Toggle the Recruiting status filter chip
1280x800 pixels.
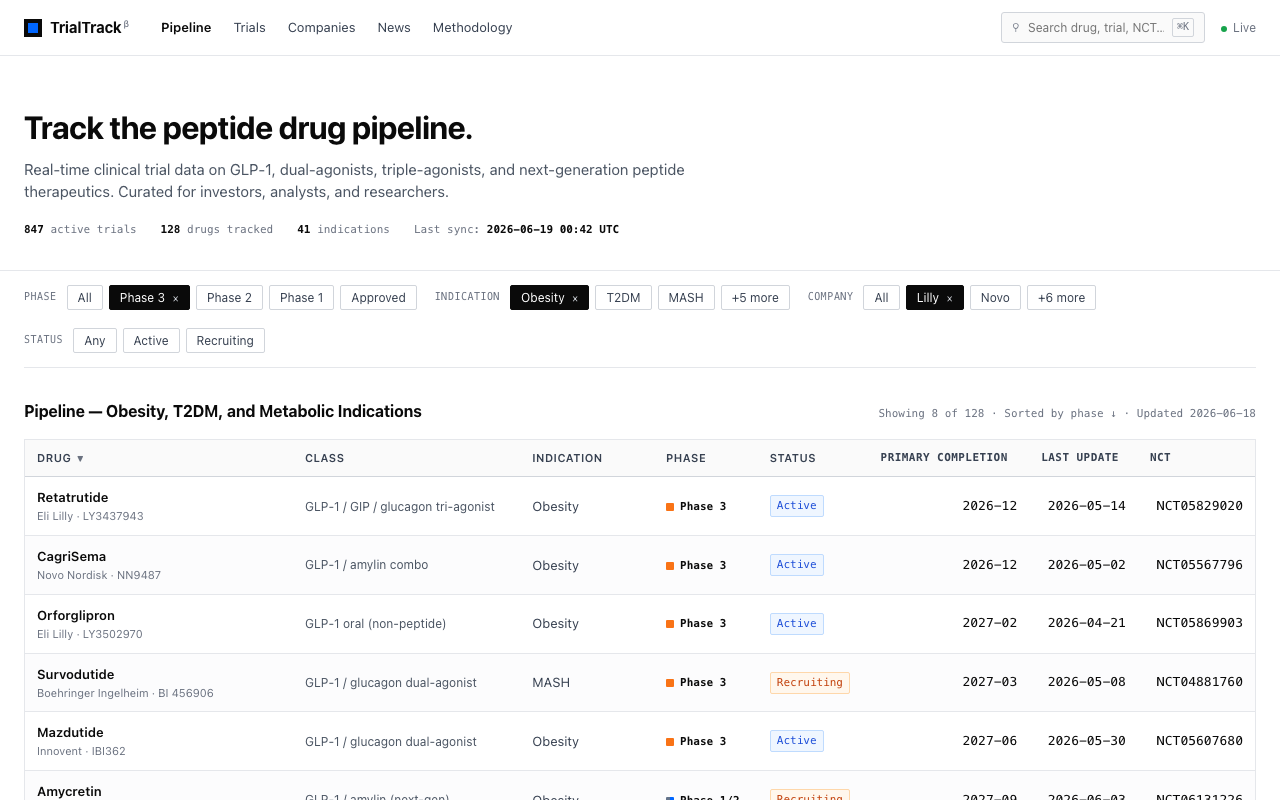click(x=225, y=341)
